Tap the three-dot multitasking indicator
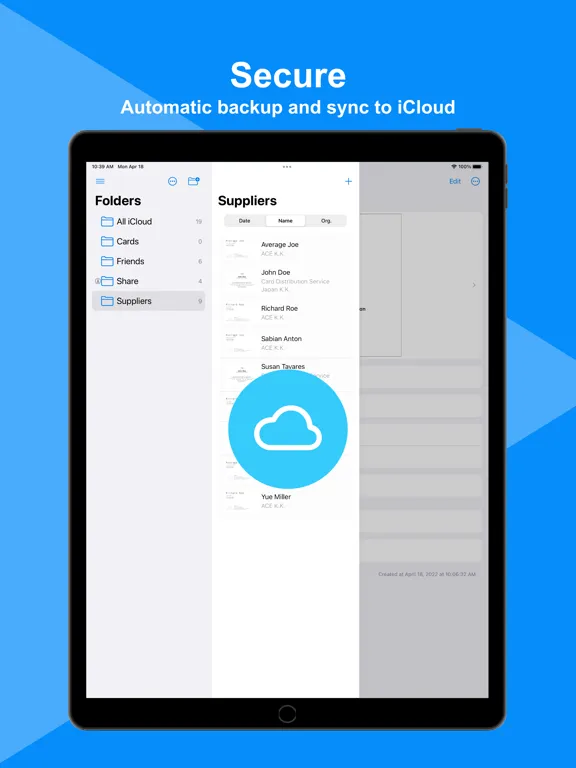This screenshot has height=768, width=576. click(287, 167)
